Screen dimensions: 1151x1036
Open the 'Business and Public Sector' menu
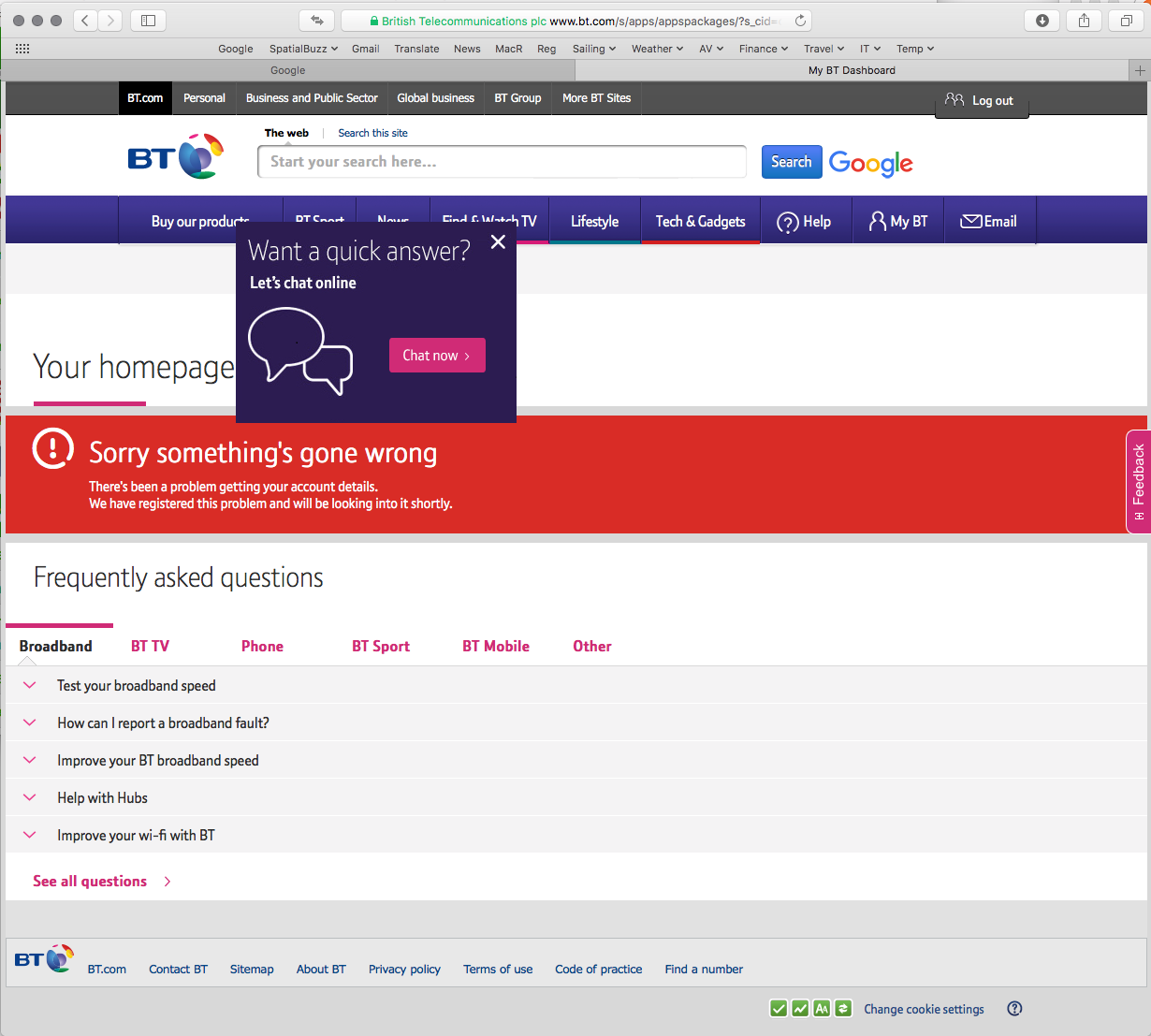pos(312,97)
